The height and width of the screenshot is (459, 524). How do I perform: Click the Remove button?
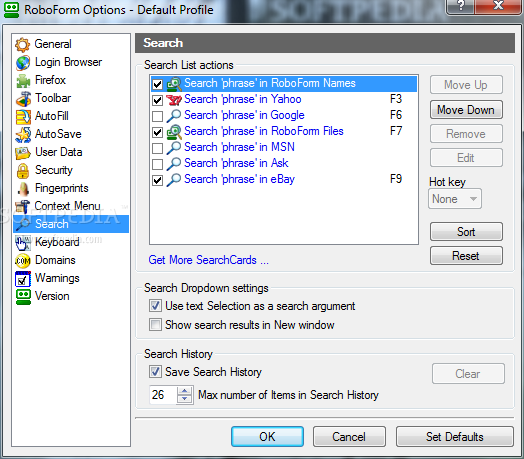click(466, 134)
